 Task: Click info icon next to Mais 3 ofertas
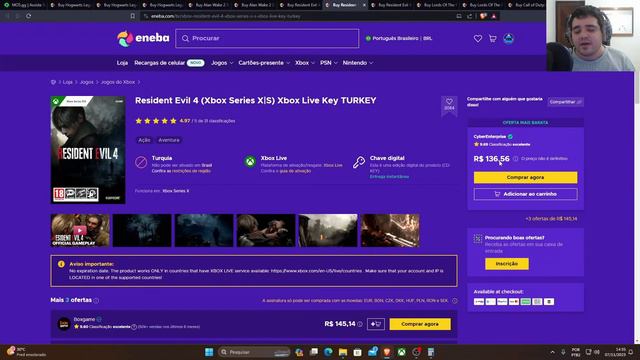96,300
